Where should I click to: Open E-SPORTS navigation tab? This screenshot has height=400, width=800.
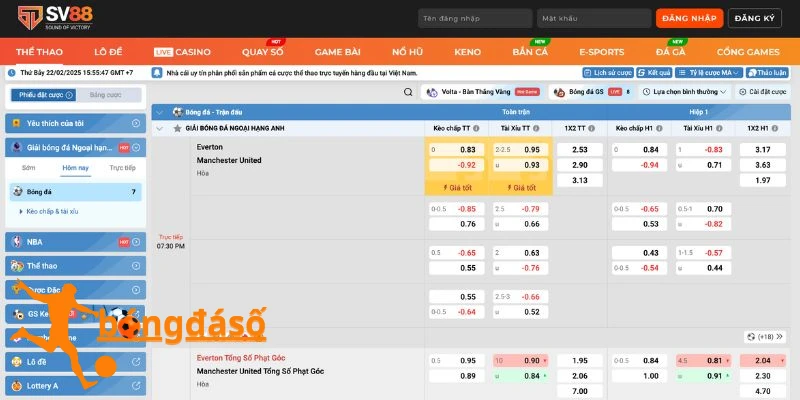(x=602, y=52)
